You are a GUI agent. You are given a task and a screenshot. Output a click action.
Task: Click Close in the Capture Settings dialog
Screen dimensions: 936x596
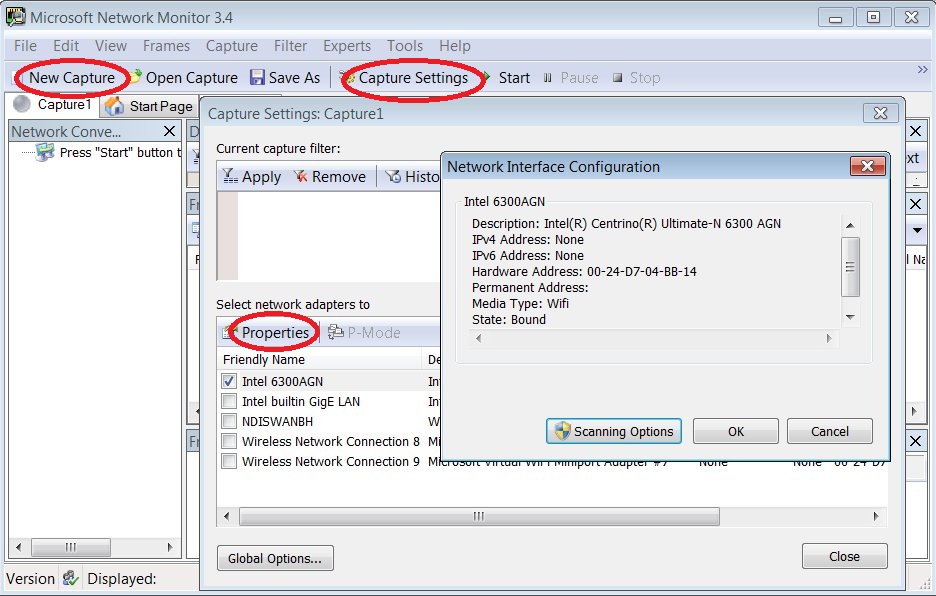coord(845,557)
